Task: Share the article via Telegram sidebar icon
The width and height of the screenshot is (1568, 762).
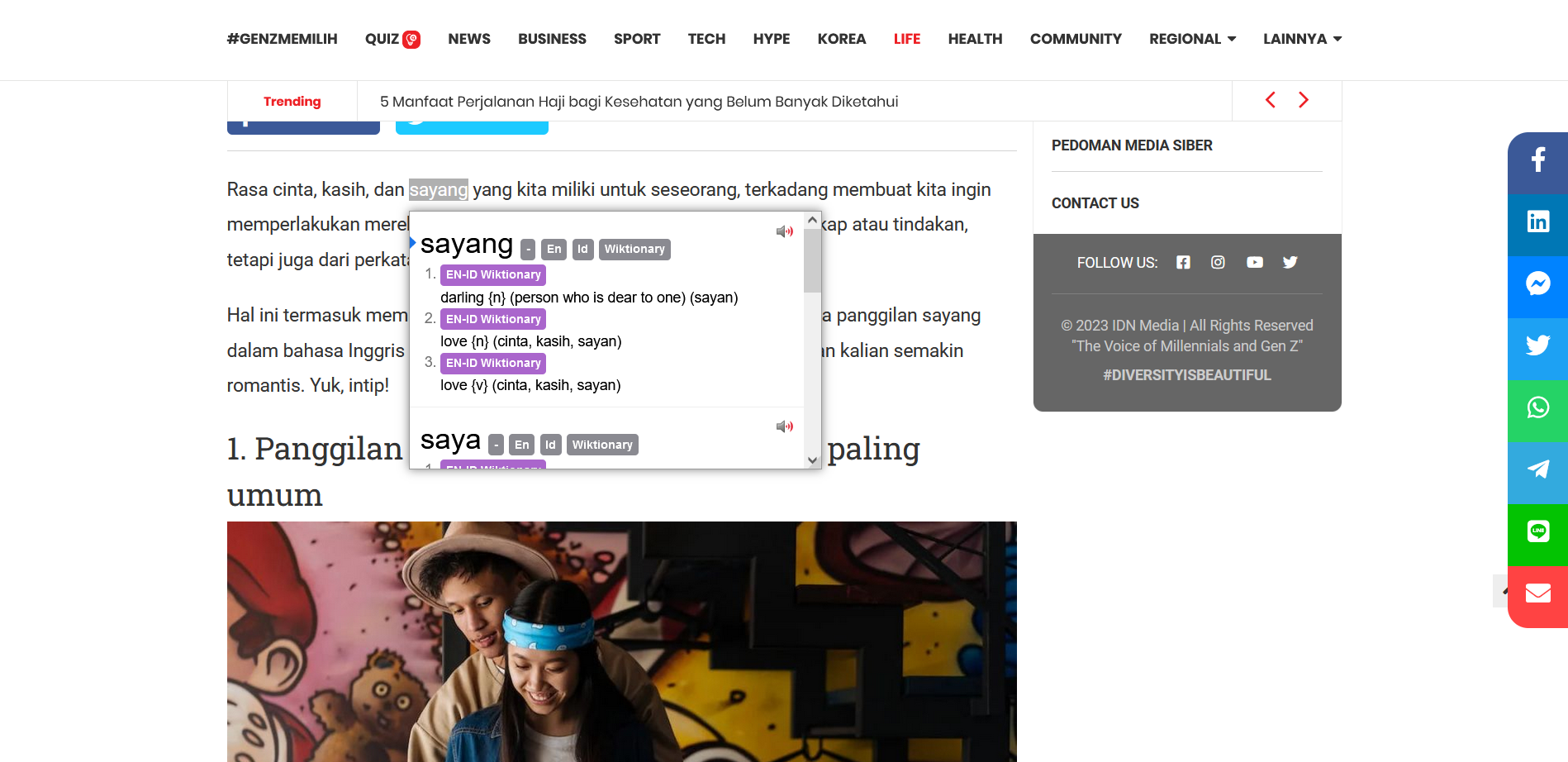Action: pos(1537,469)
